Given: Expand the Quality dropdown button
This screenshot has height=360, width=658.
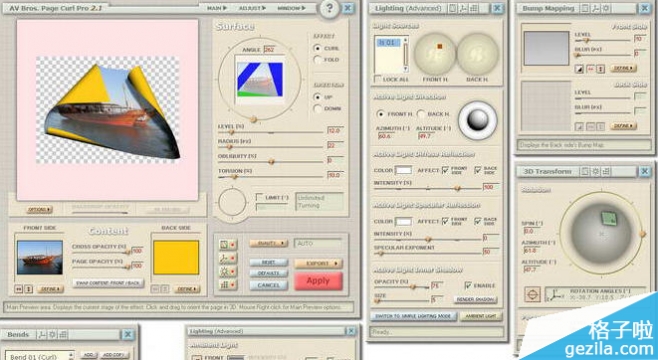Looking at the screenshot, I should (x=269, y=243).
